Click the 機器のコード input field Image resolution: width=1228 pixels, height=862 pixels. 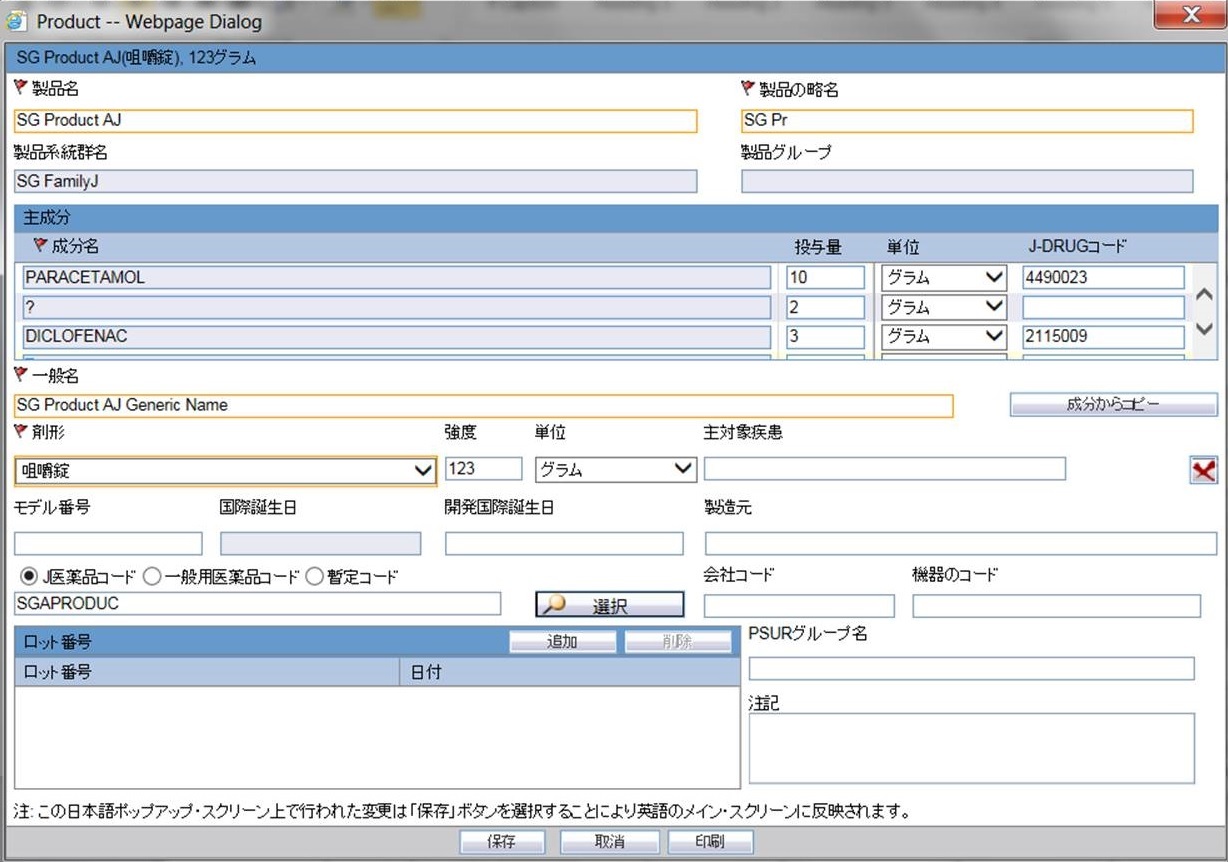[x=1056, y=606]
